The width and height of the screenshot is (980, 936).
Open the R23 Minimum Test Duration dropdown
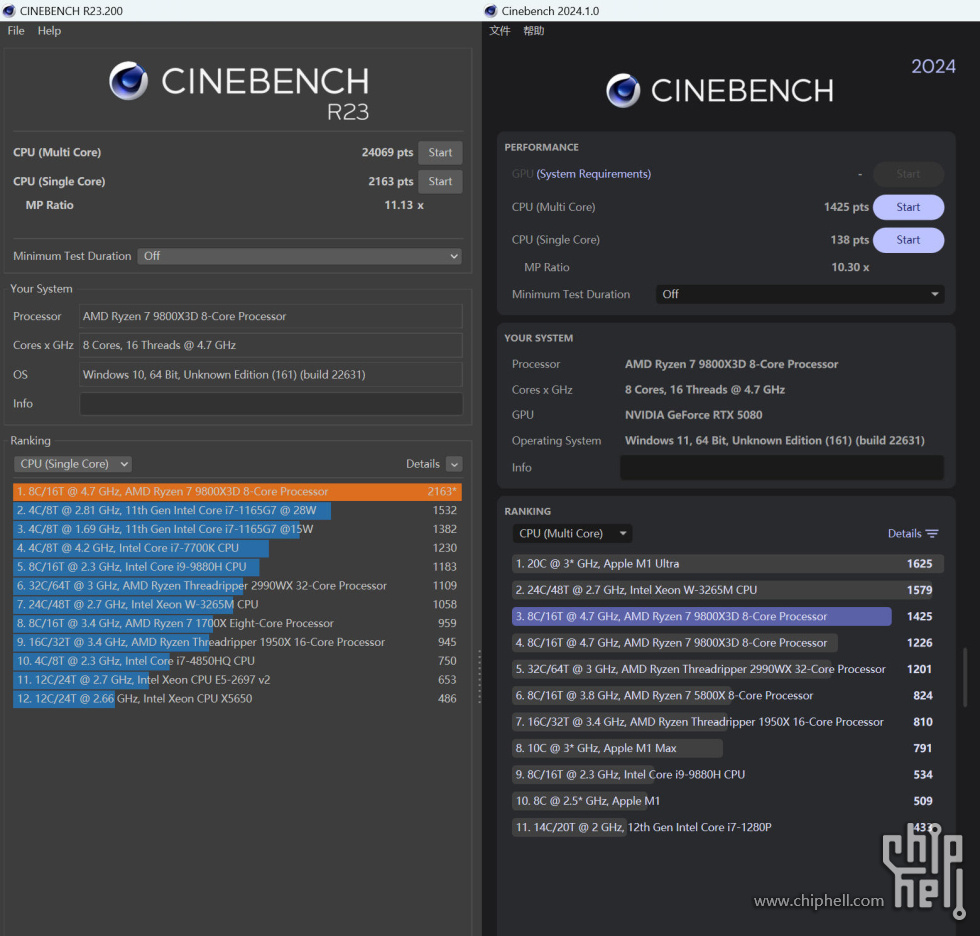[x=299, y=256]
